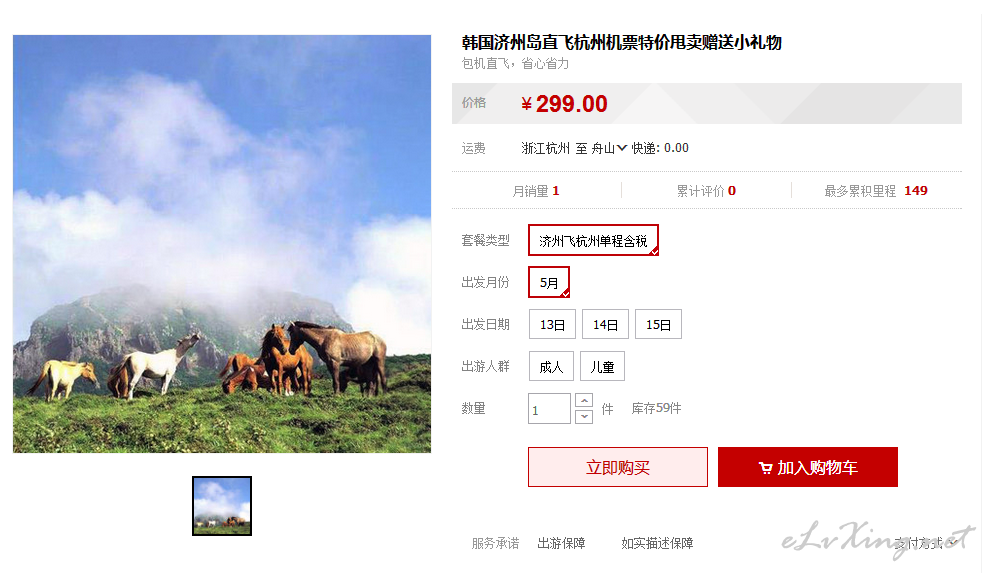
Task: Click the shopping cart icon on the red button
Action: (765, 468)
